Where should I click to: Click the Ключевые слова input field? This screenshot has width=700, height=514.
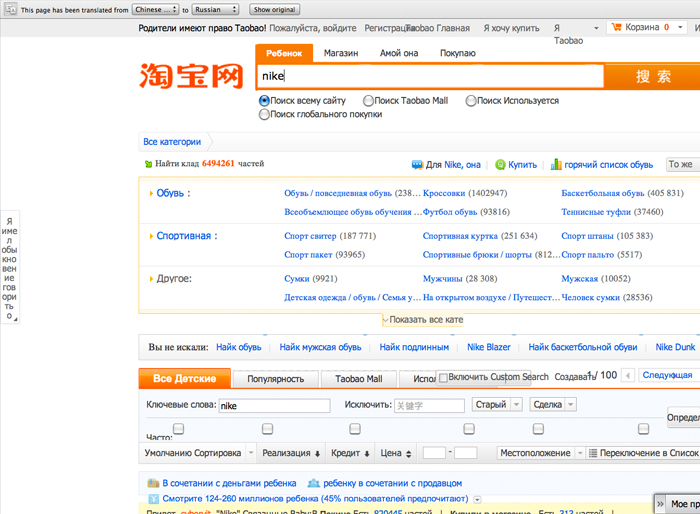point(274,405)
